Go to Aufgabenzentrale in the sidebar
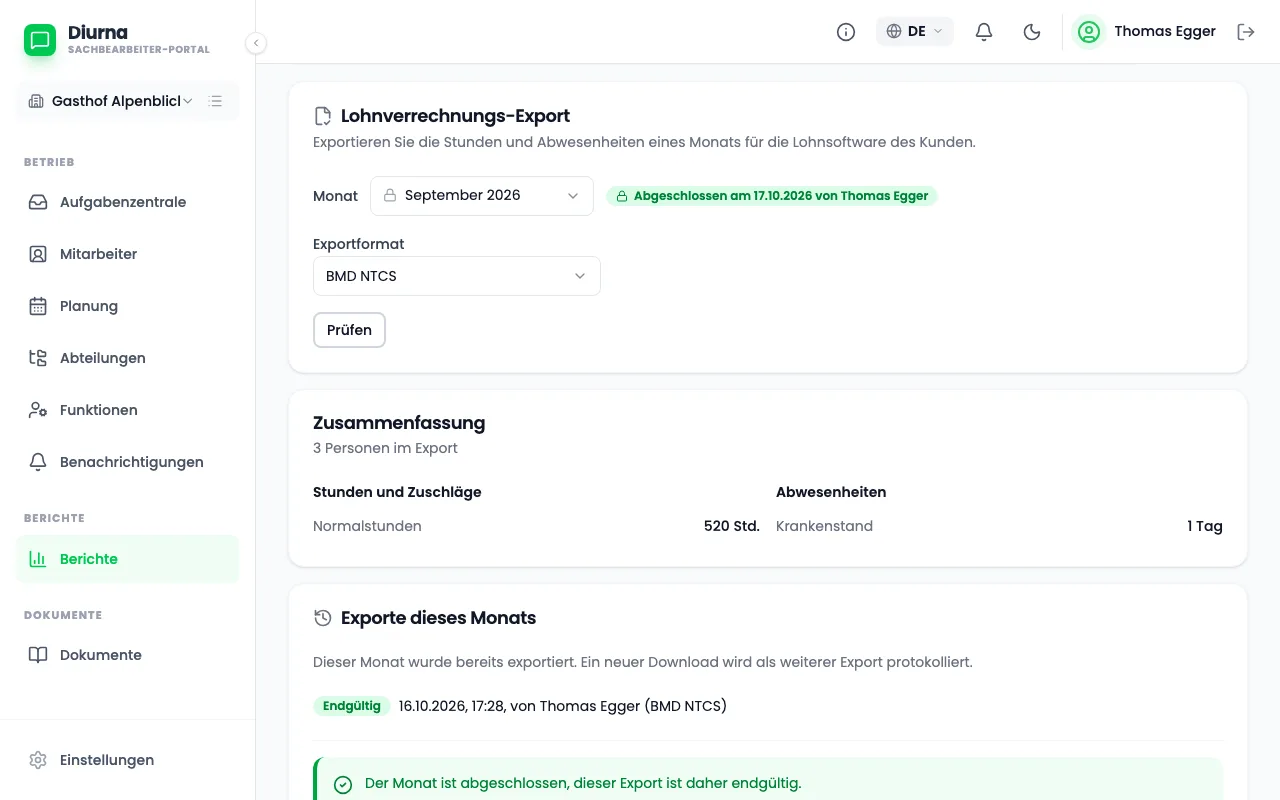Viewport: 1280px width, 800px height. [x=128, y=202]
